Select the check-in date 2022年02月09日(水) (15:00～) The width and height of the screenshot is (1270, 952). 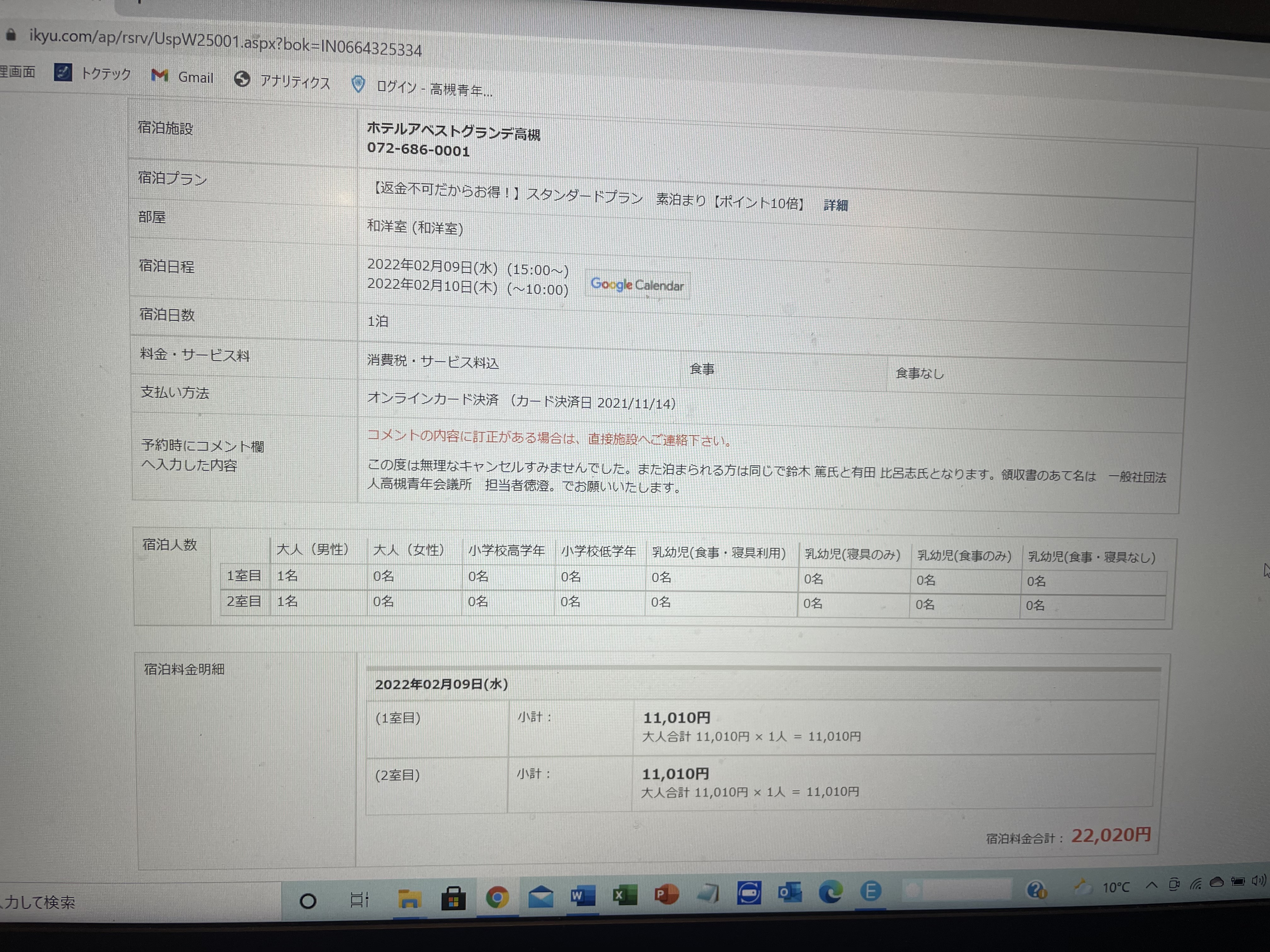pos(468,267)
